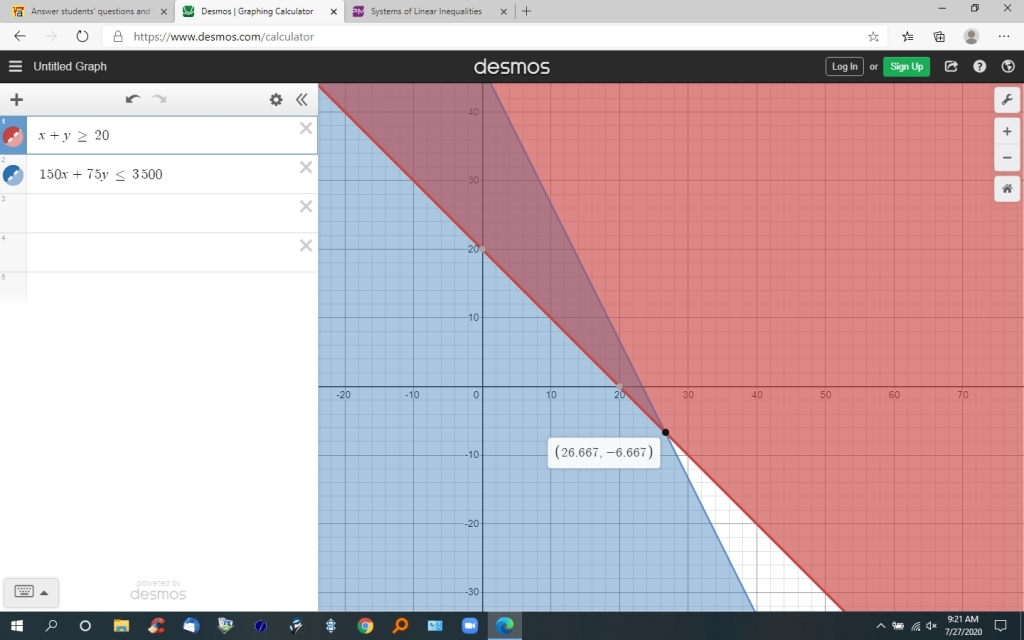The height and width of the screenshot is (640, 1024).
Task: Expand the keypad options arrow
Action: pyautogui.click(x=44, y=593)
